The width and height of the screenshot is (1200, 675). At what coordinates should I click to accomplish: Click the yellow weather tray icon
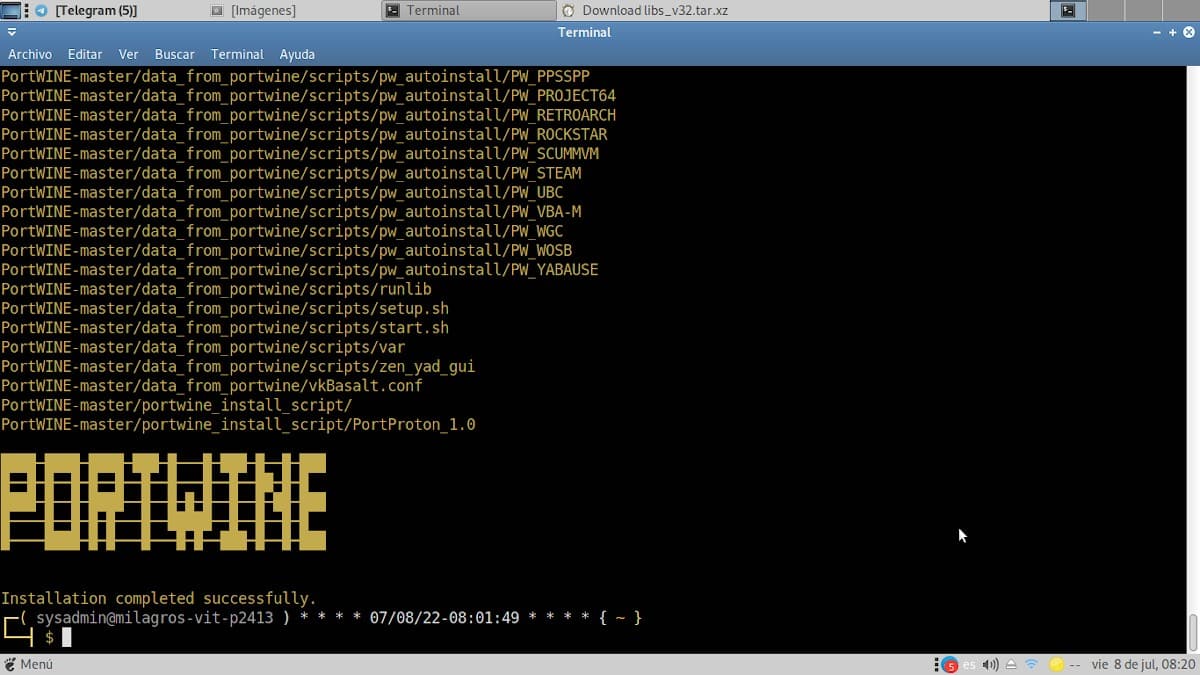coord(1056,665)
